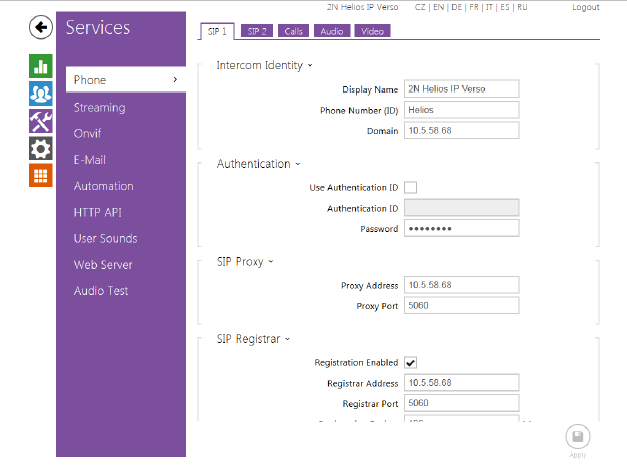Open the System gear icon

pos(40,148)
